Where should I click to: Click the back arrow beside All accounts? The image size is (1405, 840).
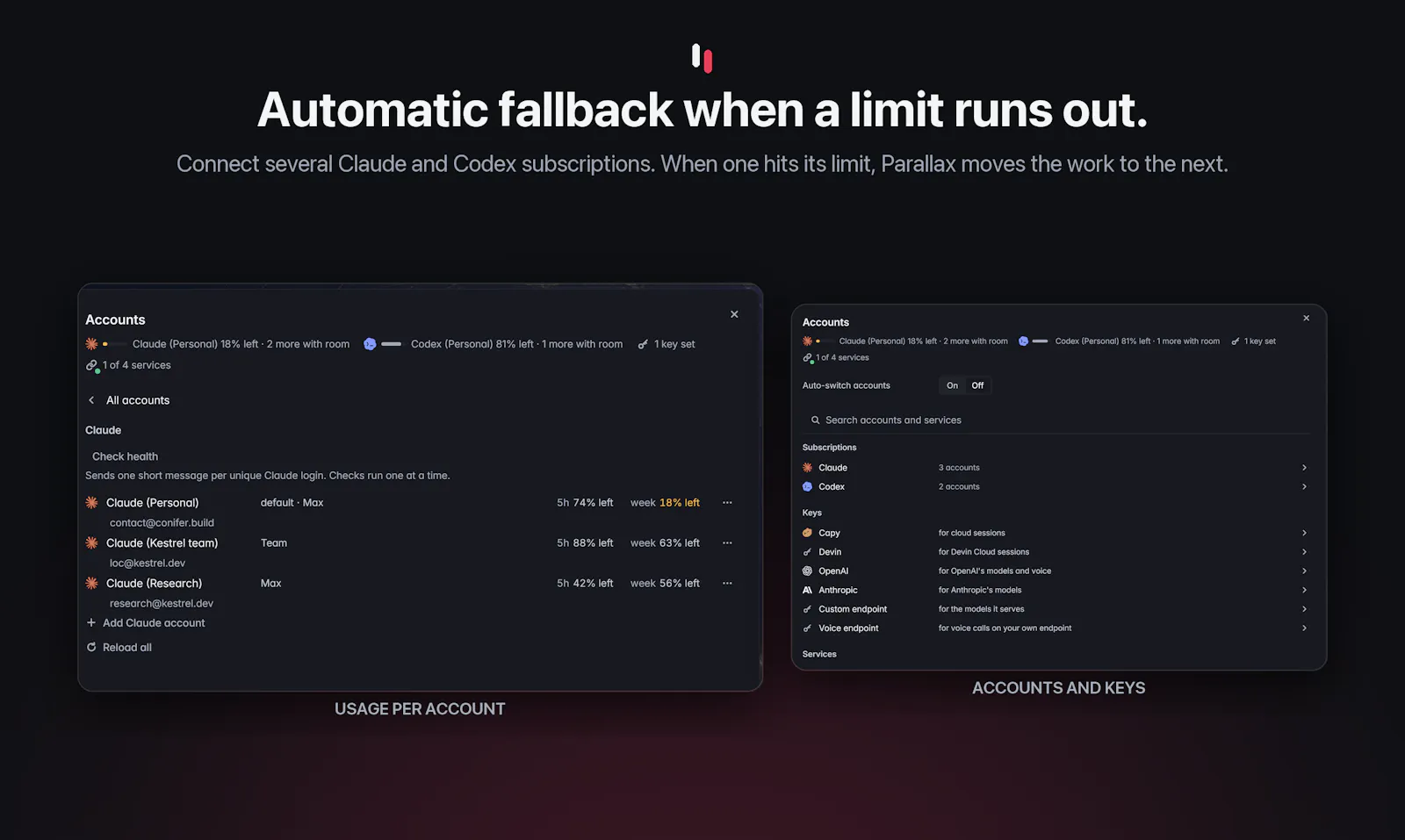tap(91, 400)
